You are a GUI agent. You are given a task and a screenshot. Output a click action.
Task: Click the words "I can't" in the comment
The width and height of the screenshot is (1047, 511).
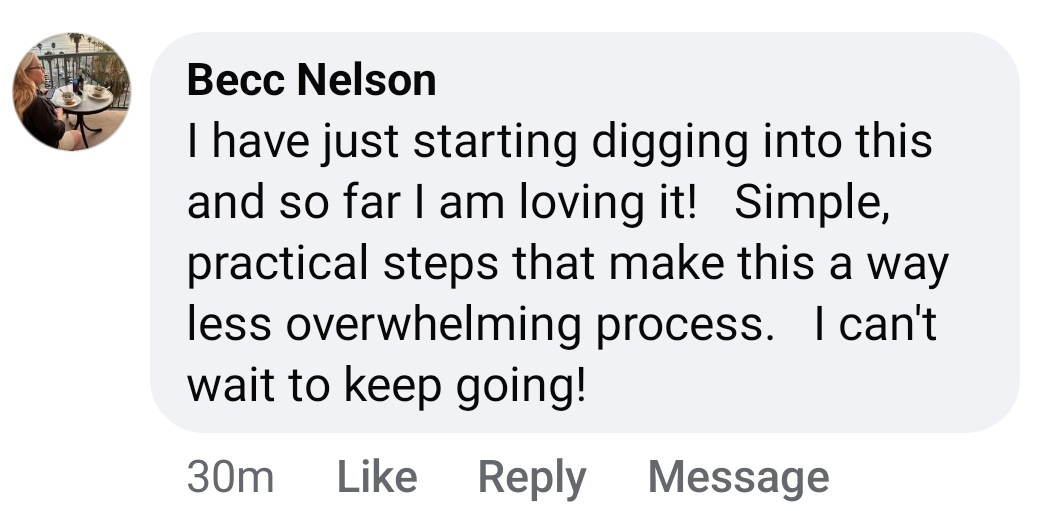click(875, 325)
